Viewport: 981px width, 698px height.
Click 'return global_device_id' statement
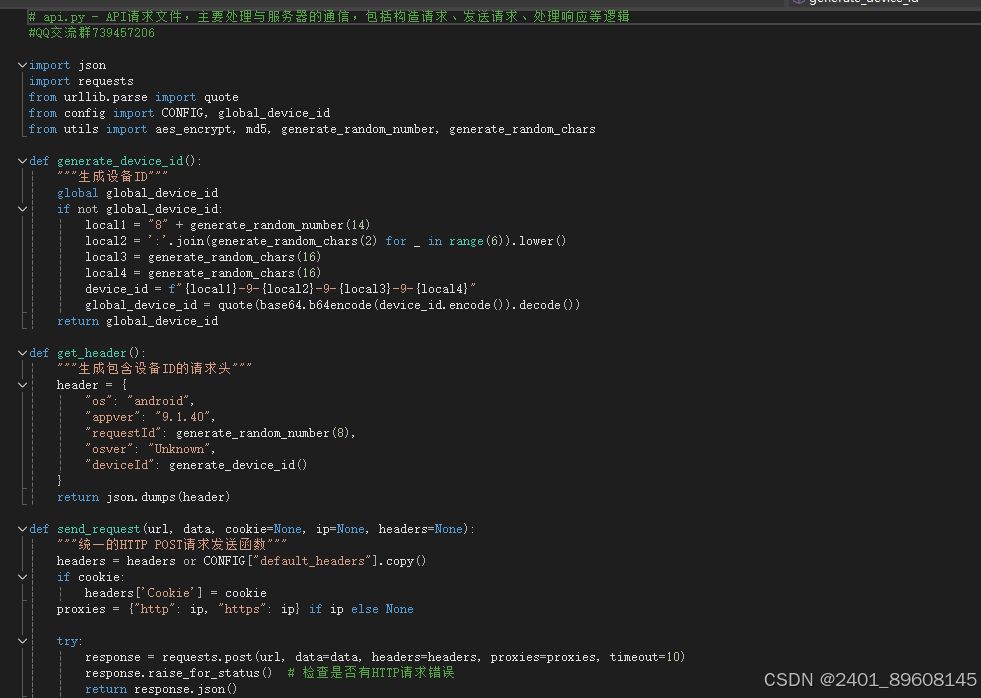point(137,321)
